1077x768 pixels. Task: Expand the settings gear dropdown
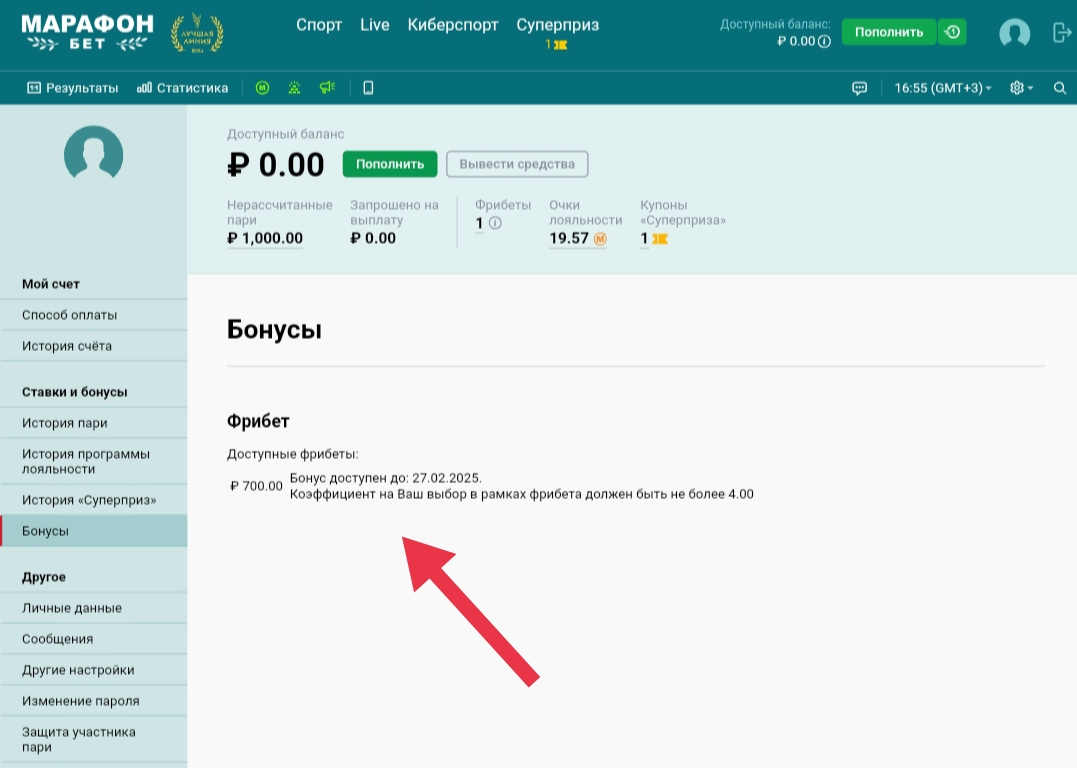click(1021, 88)
